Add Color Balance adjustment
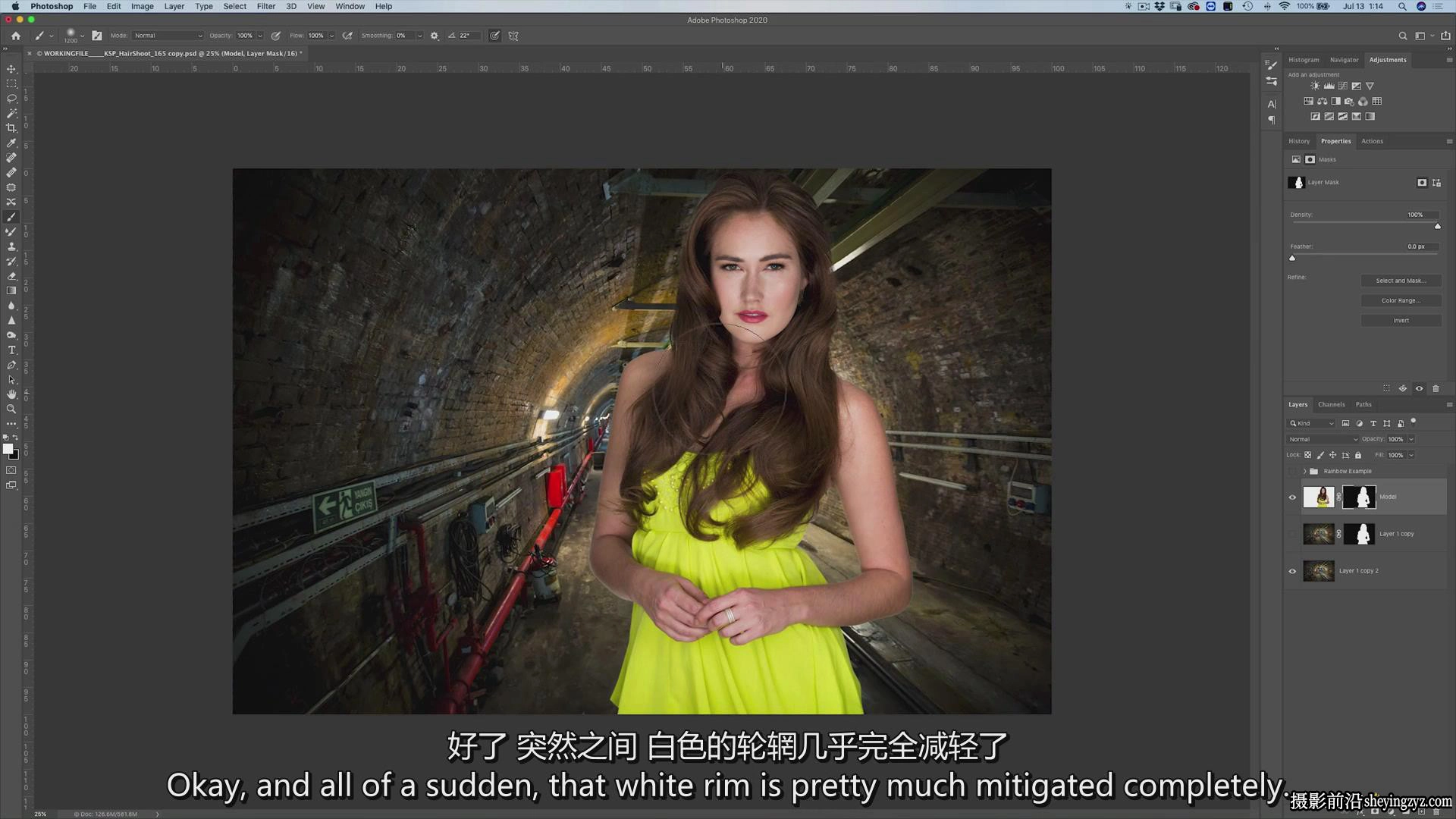 tap(1322, 101)
